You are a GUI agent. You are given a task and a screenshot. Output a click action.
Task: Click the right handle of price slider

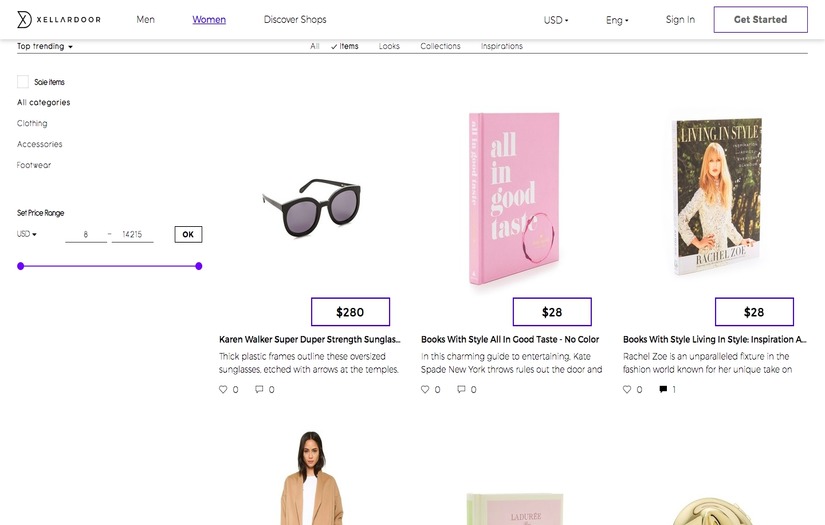(199, 266)
